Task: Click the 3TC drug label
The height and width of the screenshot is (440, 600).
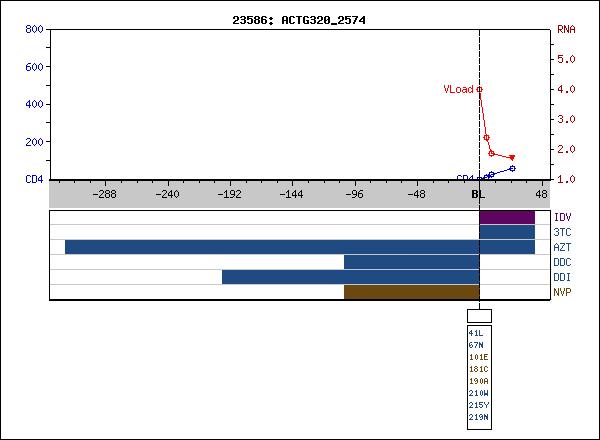Action: pos(562,232)
